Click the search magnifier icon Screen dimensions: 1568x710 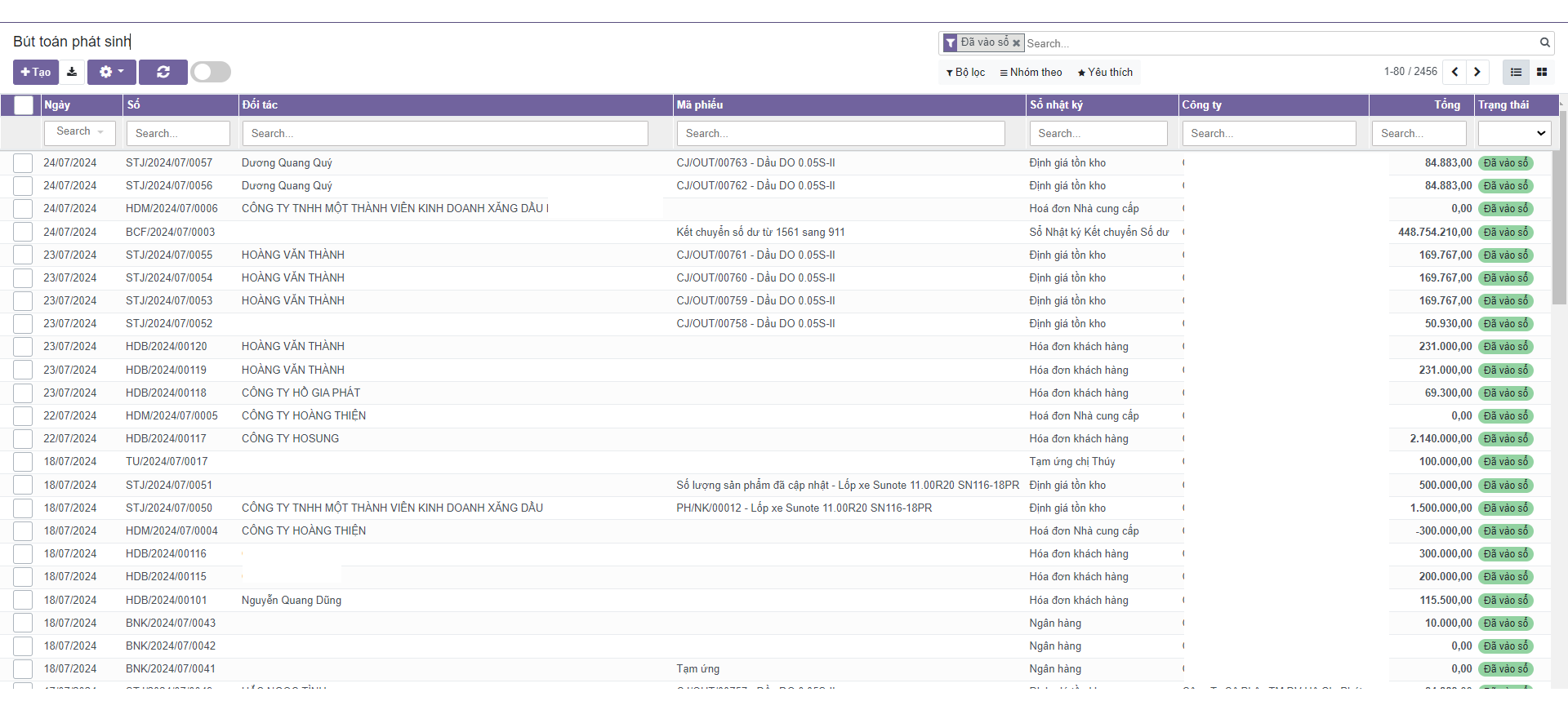[1544, 42]
